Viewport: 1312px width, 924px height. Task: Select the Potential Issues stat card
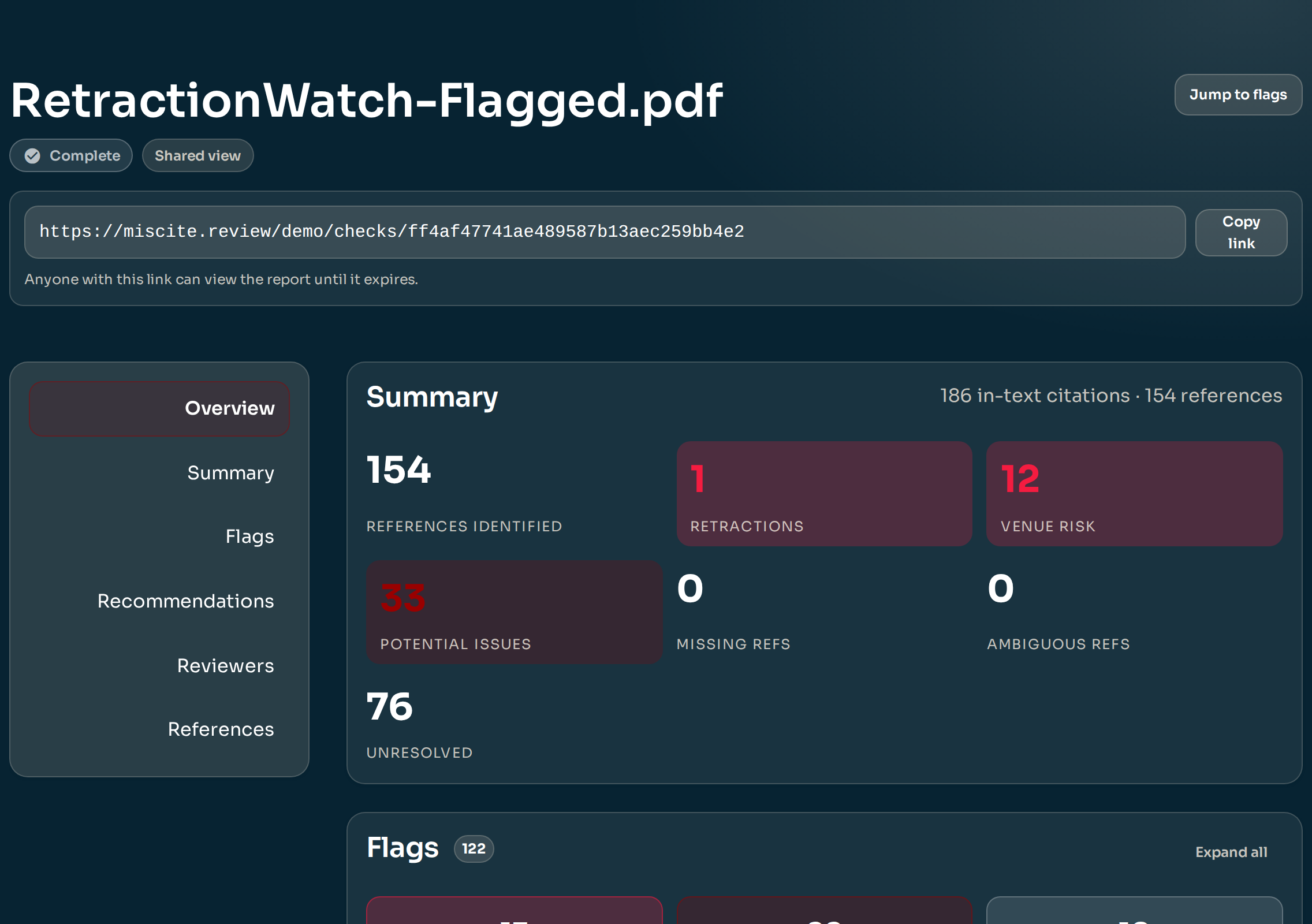click(x=514, y=612)
